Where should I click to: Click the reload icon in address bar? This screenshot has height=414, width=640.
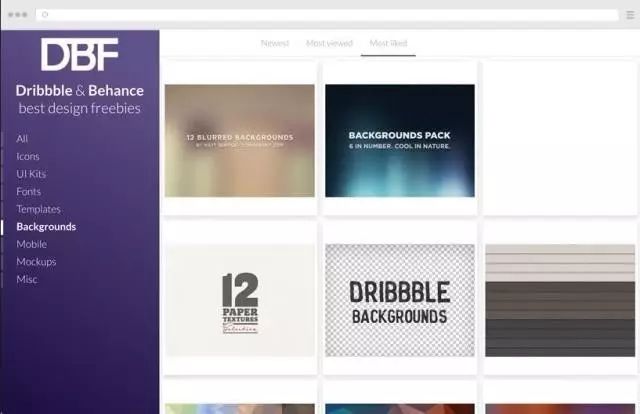point(45,15)
